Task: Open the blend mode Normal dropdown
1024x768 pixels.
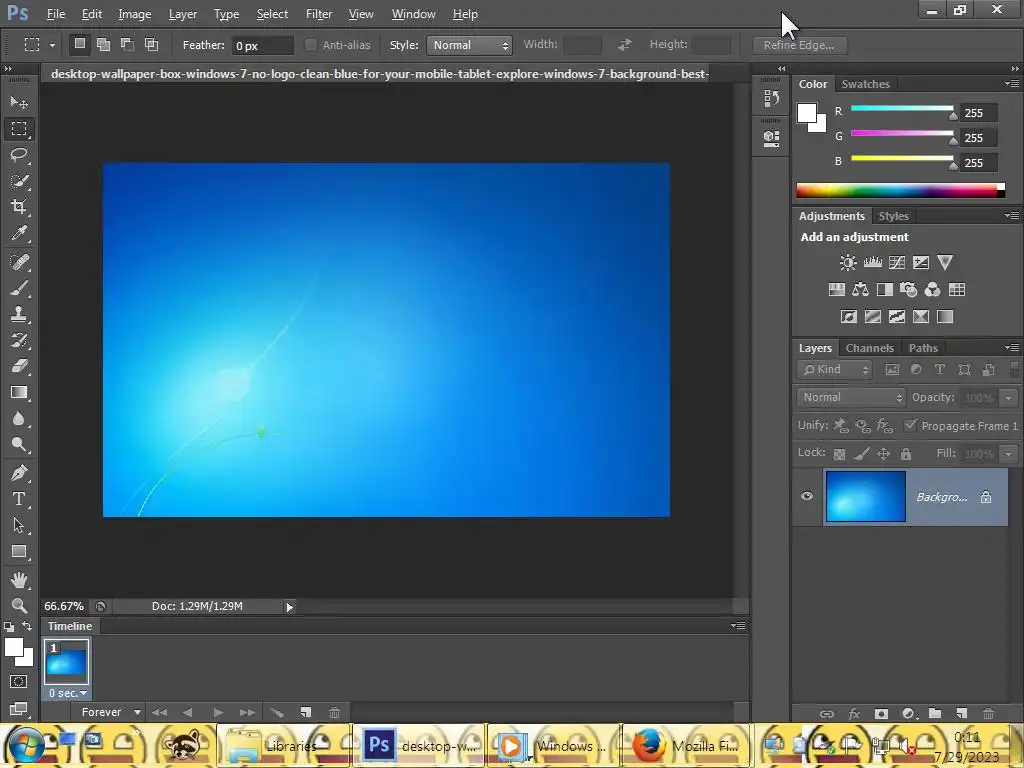Action: point(851,397)
